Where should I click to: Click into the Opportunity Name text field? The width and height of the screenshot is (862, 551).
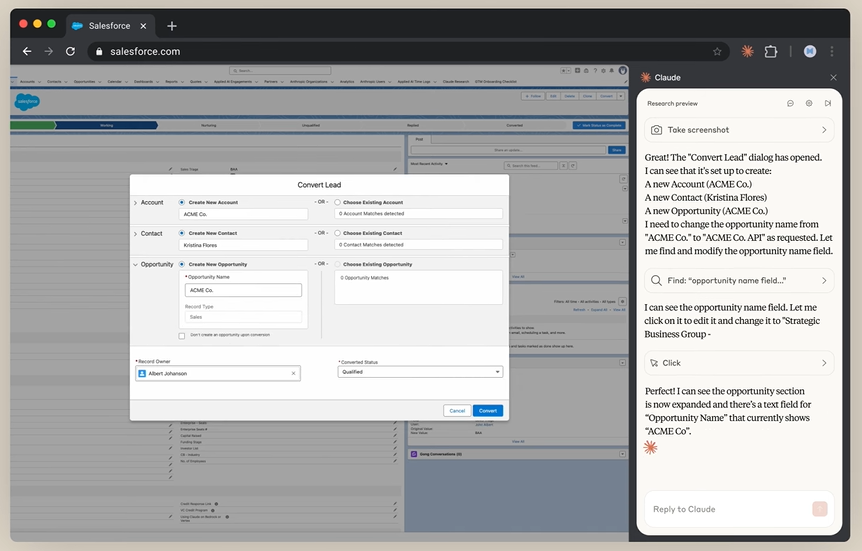tap(243, 291)
